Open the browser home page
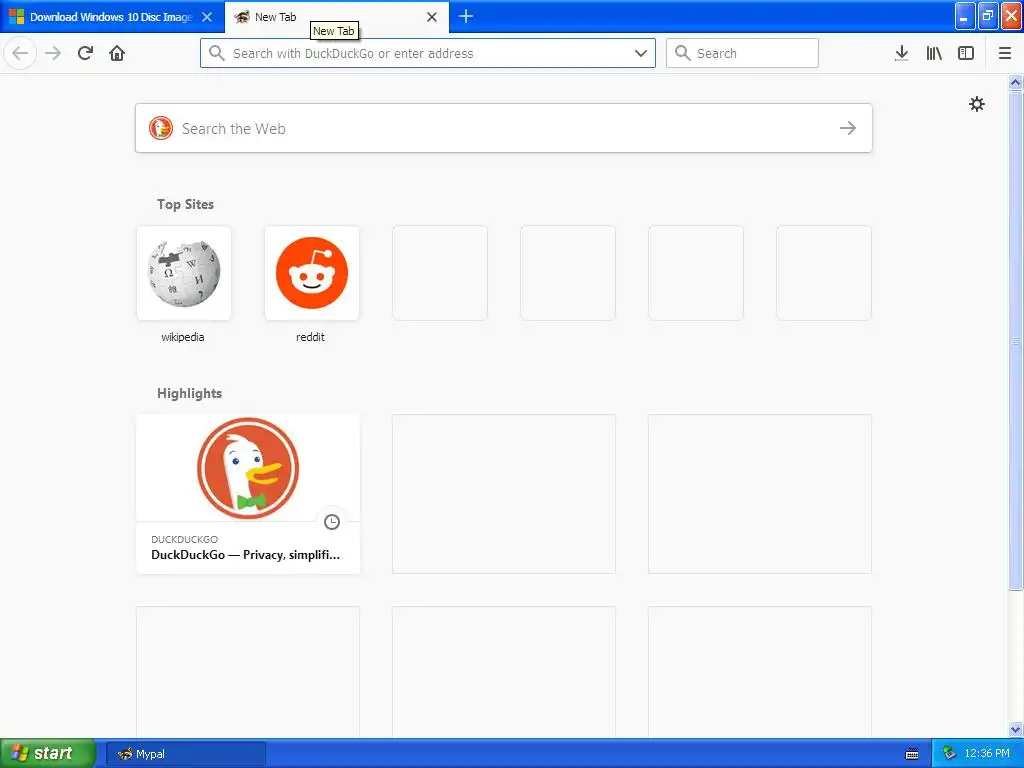Viewport: 1024px width, 768px height. click(x=117, y=53)
